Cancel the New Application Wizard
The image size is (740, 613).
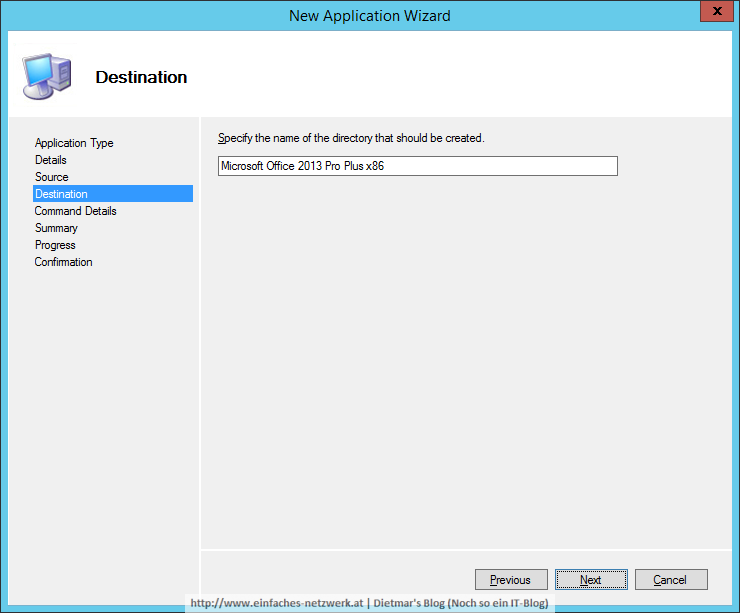(x=671, y=579)
